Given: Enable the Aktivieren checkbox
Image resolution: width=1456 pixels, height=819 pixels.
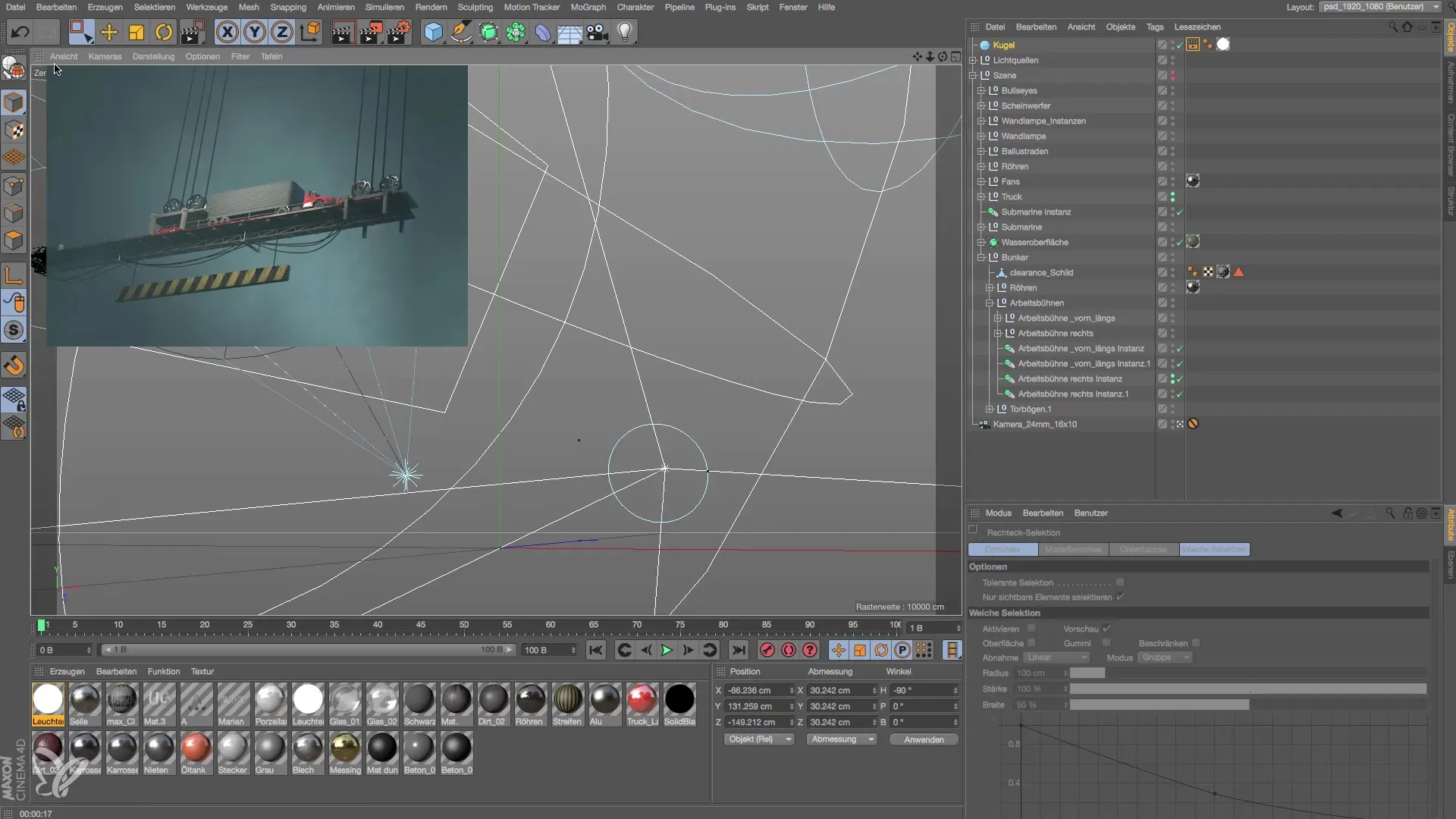Looking at the screenshot, I should click(1031, 629).
